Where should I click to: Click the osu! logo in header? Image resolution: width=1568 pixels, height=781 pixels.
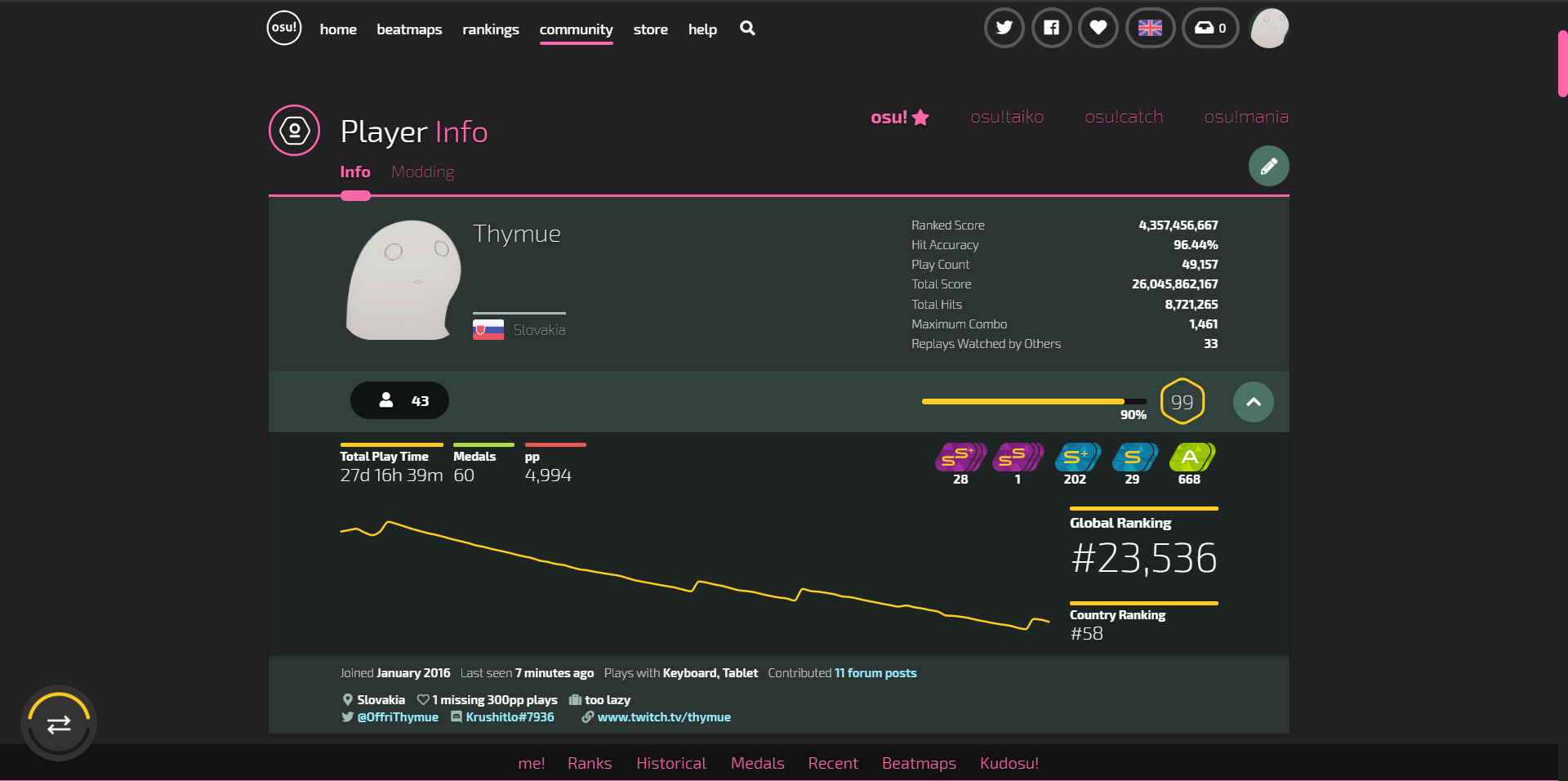283,27
